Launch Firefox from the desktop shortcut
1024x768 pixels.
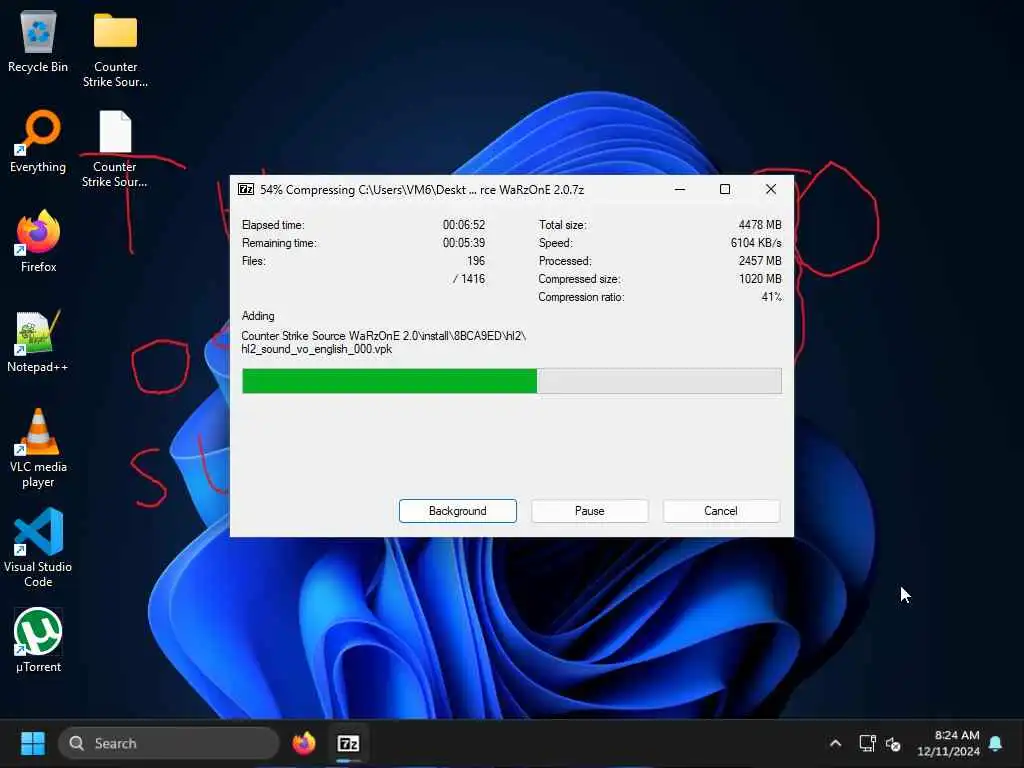tap(38, 242)
